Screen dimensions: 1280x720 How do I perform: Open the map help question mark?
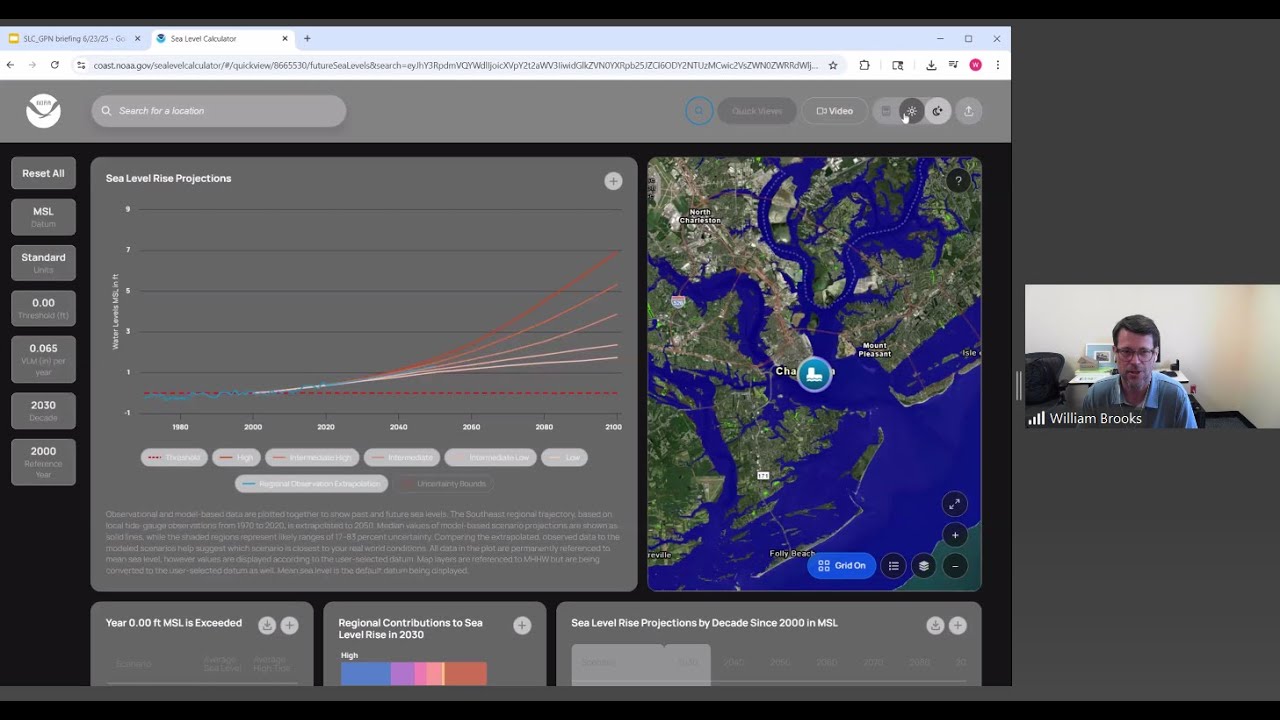[958, 181]
